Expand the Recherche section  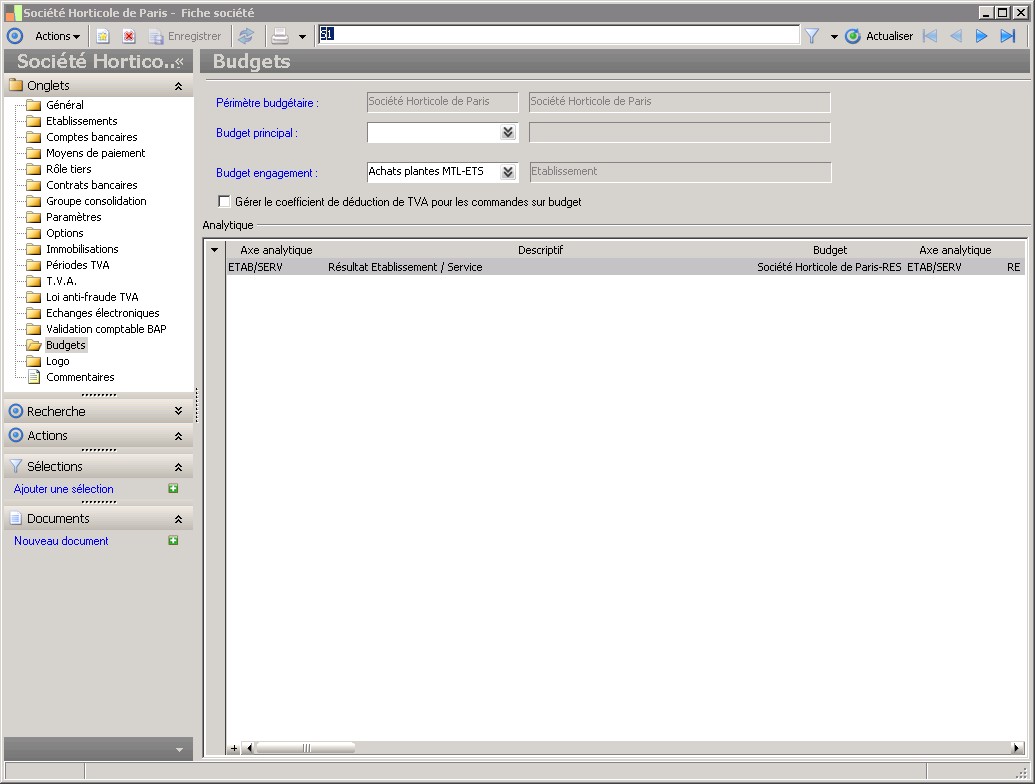click(178, 411)
